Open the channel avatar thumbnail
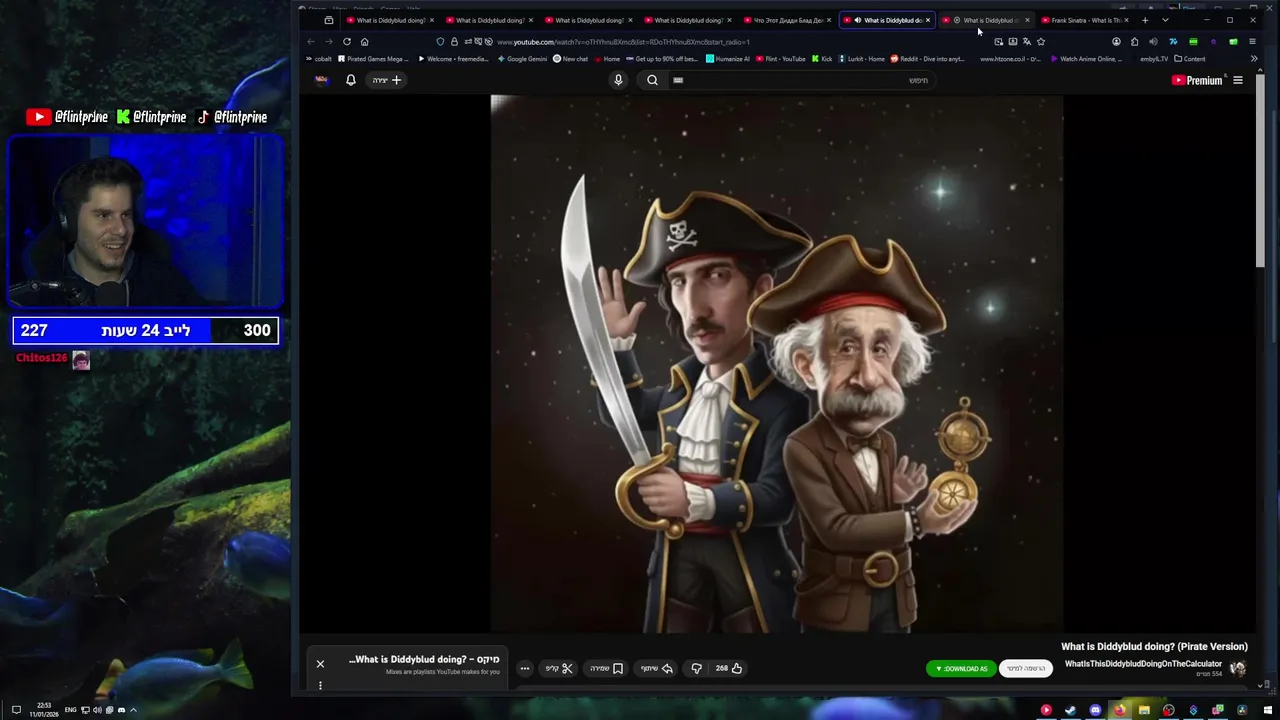1280x720 pixels. 1238,668
